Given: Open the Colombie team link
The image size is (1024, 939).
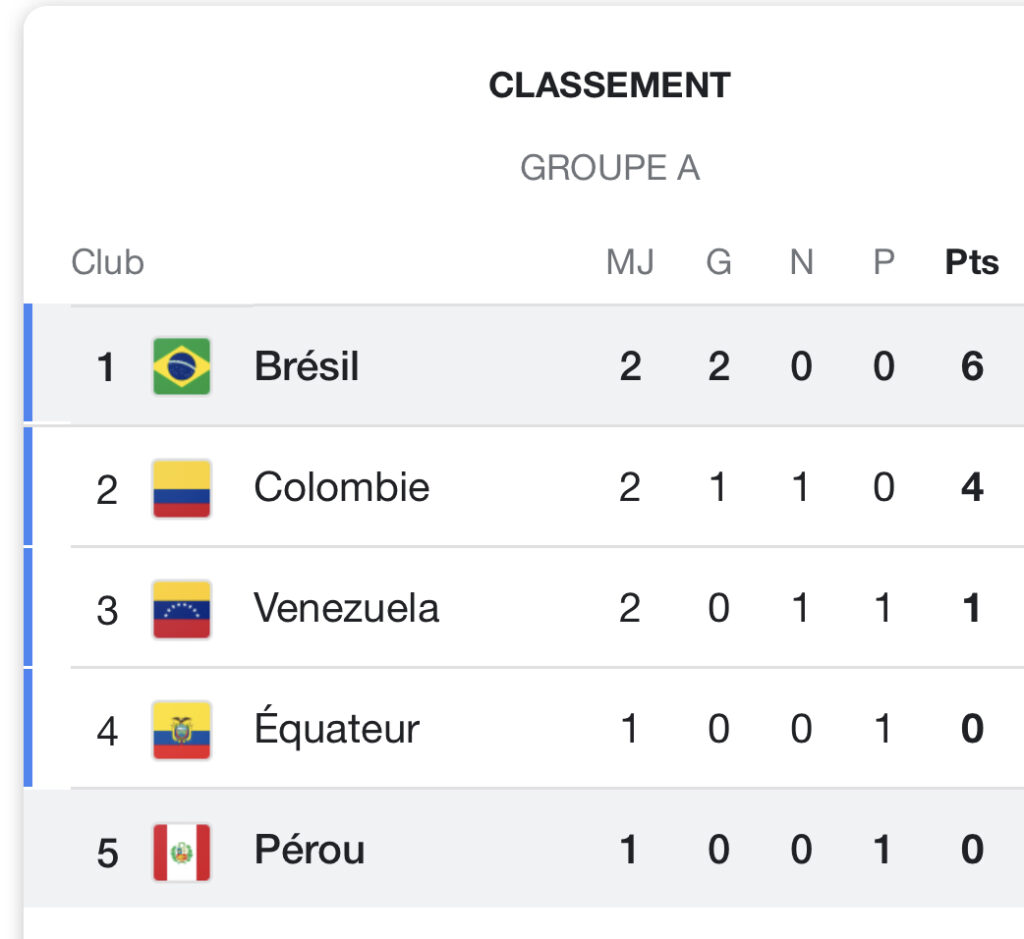Looking at the screenshot, I should tap(342, 487).
